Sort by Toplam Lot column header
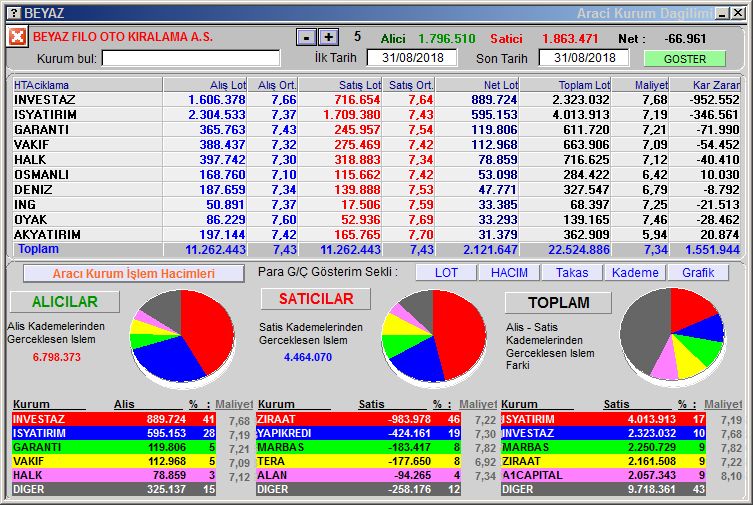Image resolution: width=753 pixels, height=505 pixels. 566,85
